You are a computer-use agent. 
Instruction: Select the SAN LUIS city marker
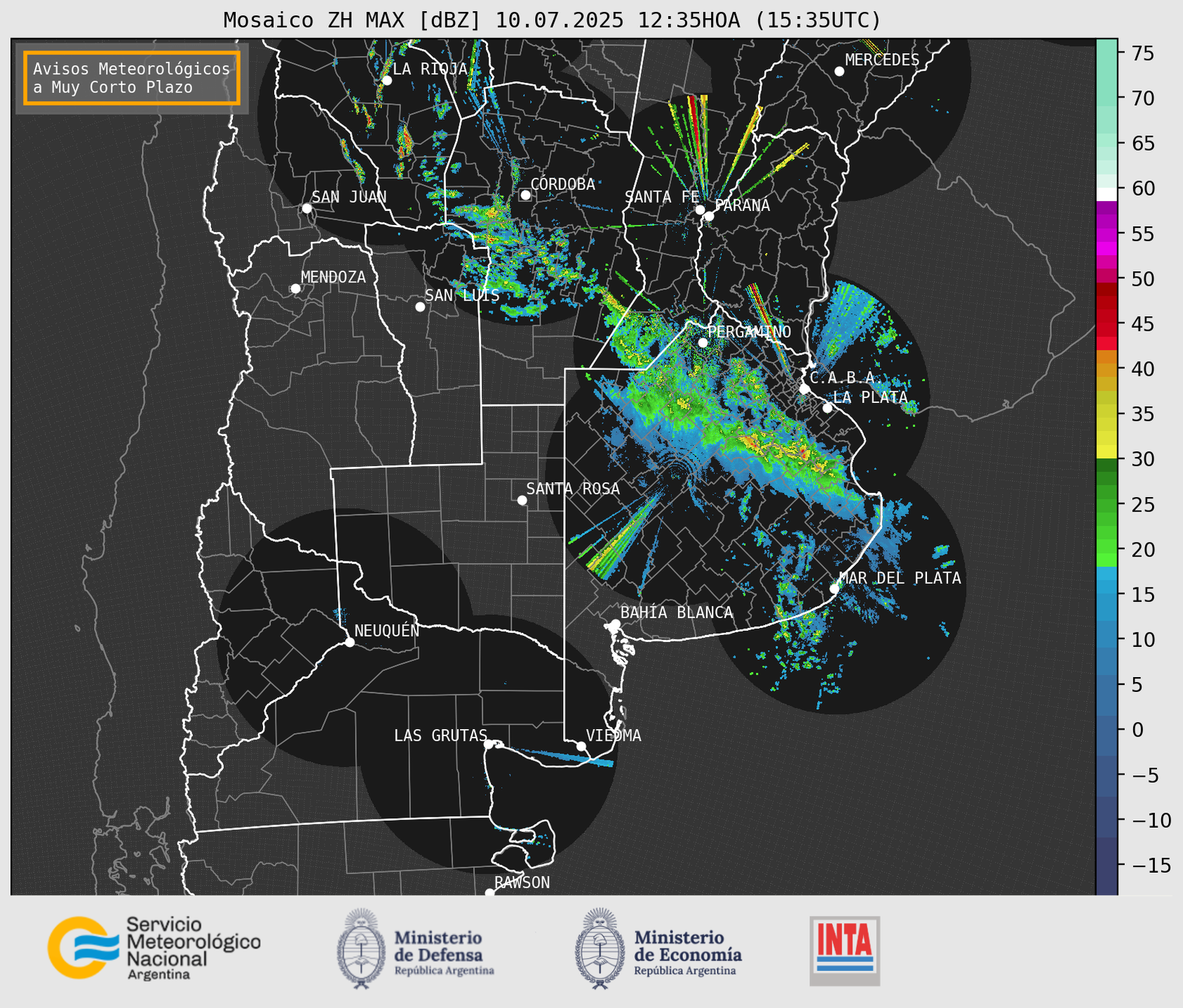tap(420, 307)
